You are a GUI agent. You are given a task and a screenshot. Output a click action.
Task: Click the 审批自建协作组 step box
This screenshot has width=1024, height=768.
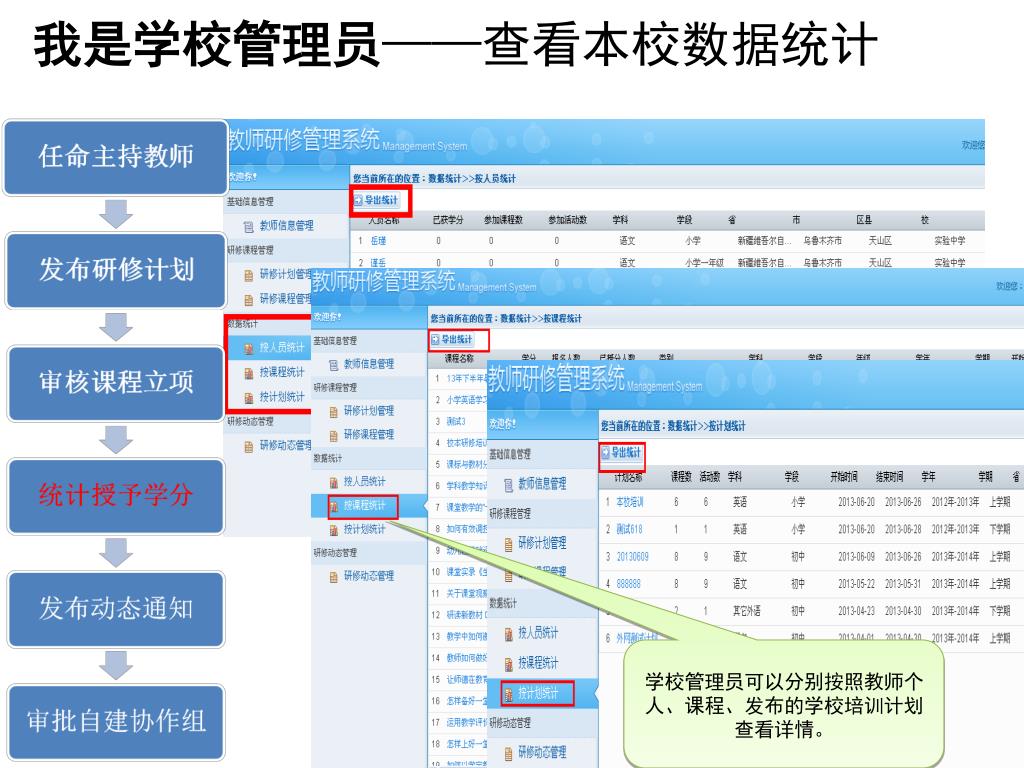[x=116, y=722]
